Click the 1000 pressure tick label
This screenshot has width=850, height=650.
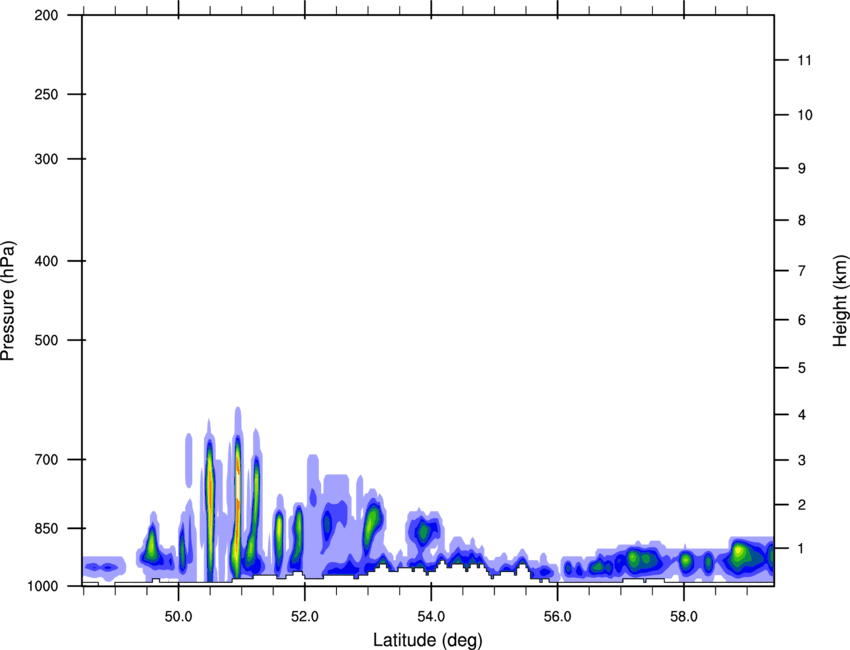43,586
